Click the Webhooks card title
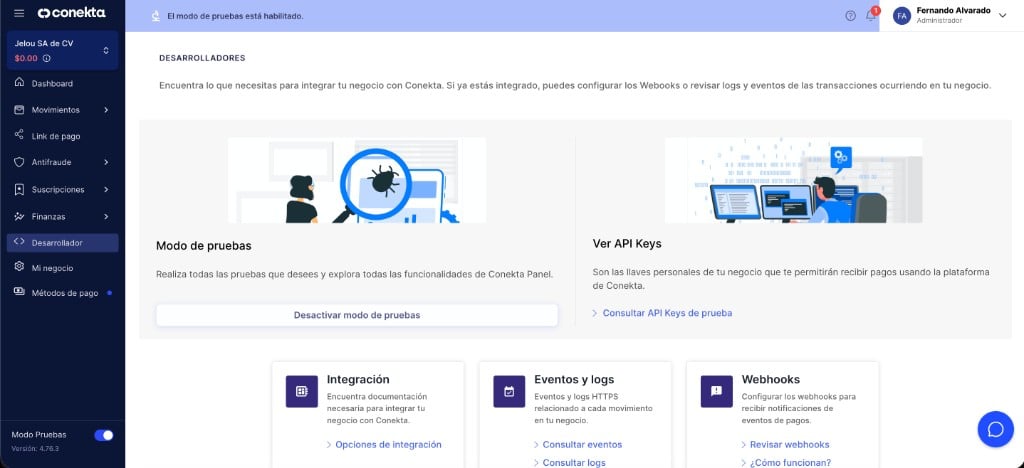The height and width of the screenshot is (468, 1024). point(771,379)
